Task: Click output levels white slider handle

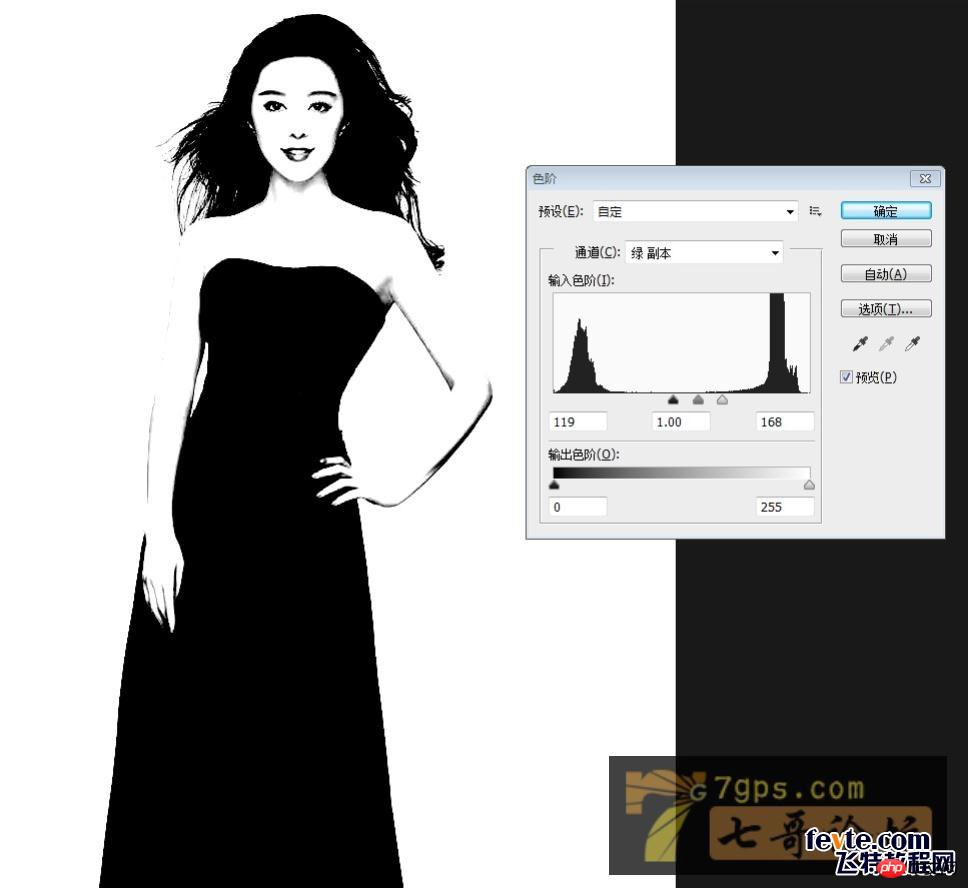Action: 809,485
